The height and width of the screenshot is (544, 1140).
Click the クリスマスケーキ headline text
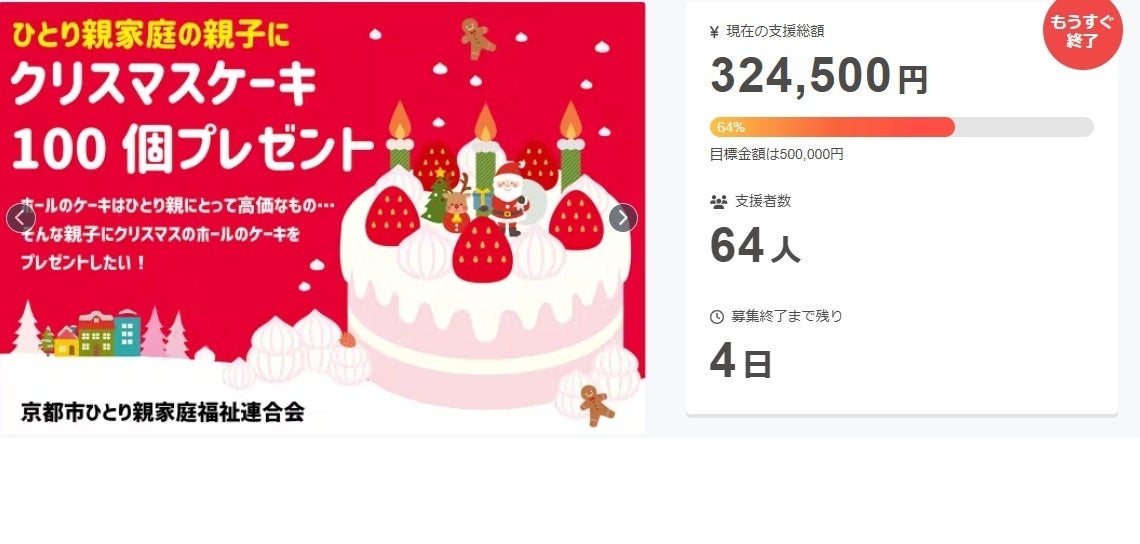[164, 86]
